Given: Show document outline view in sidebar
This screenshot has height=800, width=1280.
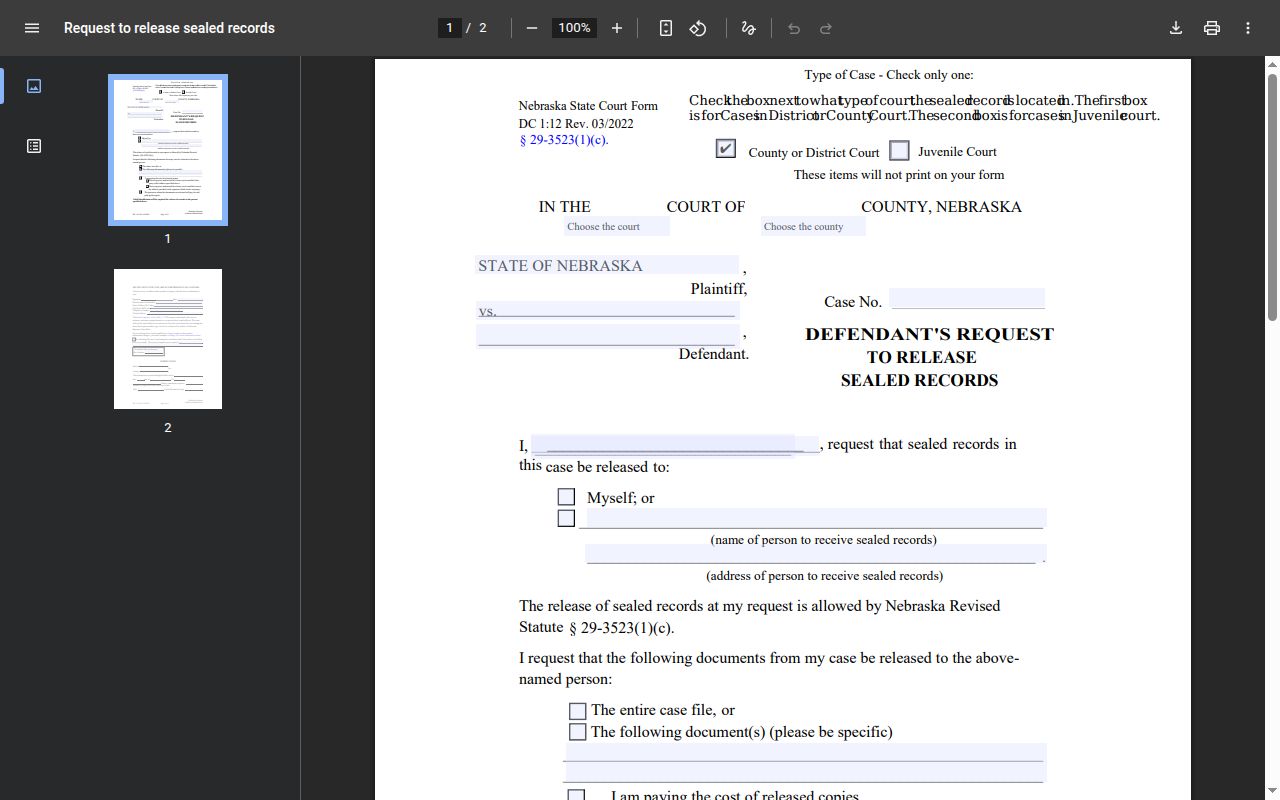Looking at the screenshot, I should click(34, 146).
